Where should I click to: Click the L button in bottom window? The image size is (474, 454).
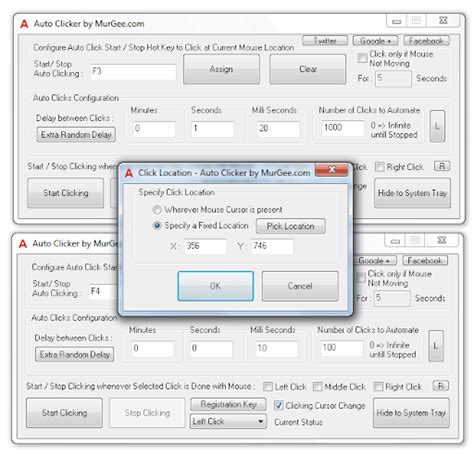pyautogui.click(x=436, y=346)
